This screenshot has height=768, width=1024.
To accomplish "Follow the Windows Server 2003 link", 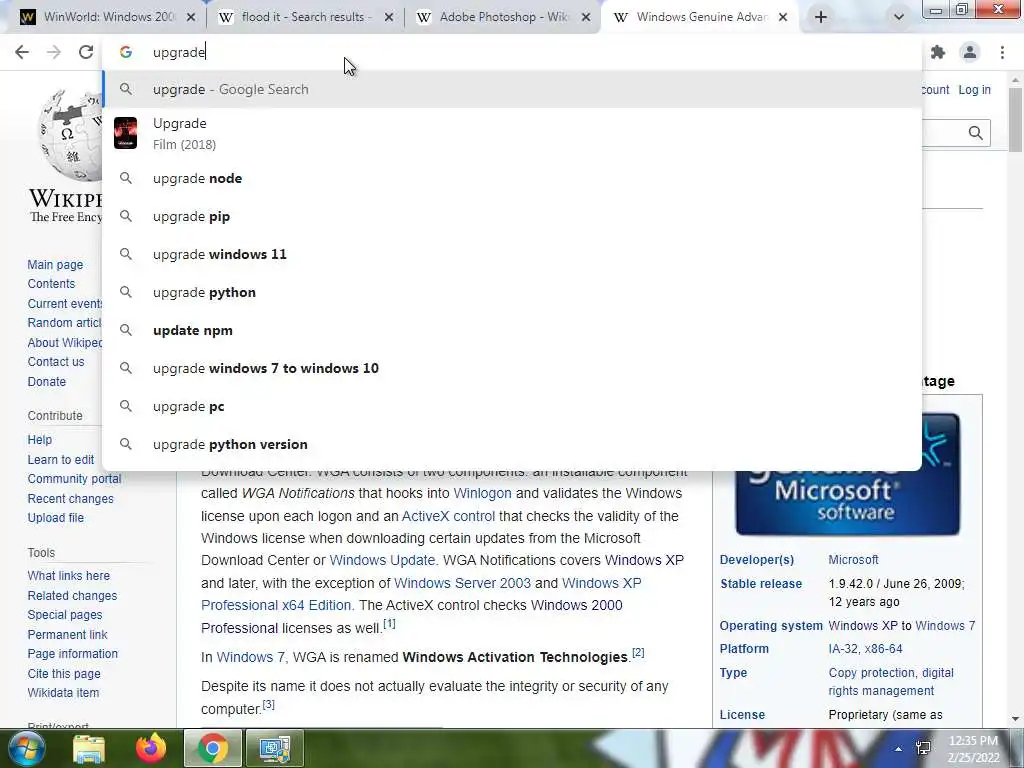I will (x=462, y=583).
